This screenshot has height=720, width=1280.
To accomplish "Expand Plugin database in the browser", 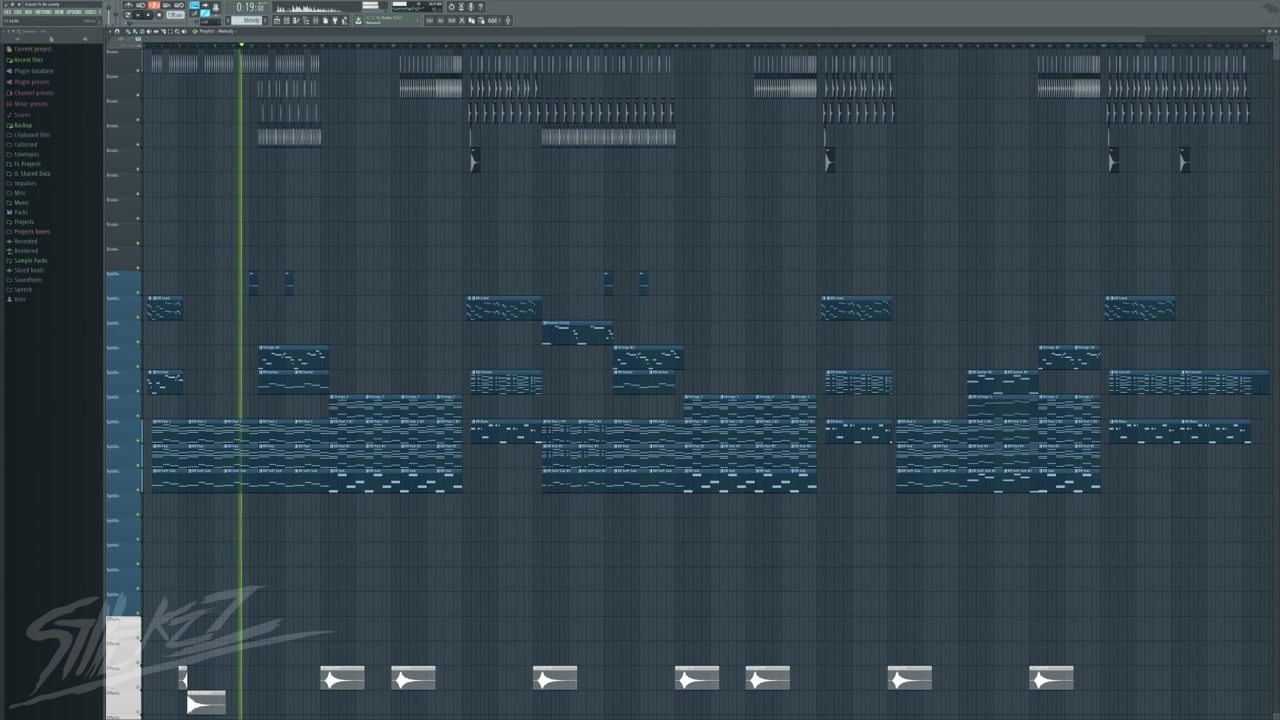I will (33, 71).
